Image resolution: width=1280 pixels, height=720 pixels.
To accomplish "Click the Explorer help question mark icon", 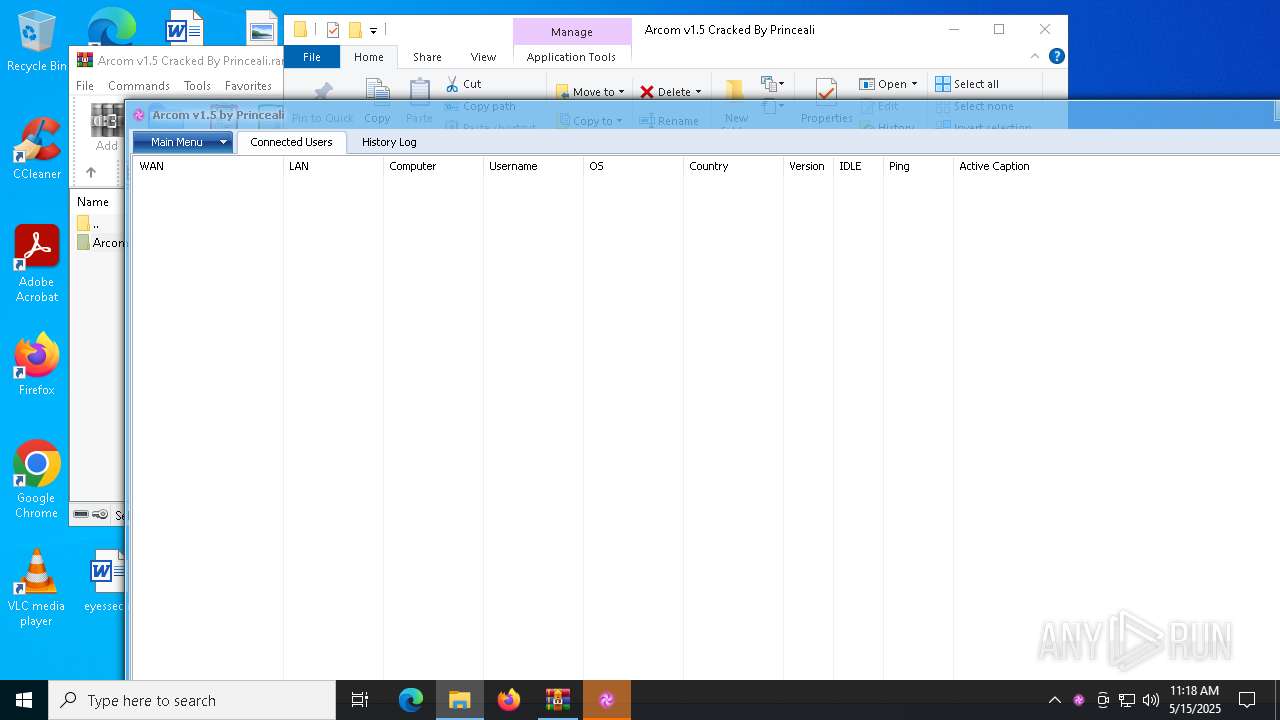I will pos(1056,57).
